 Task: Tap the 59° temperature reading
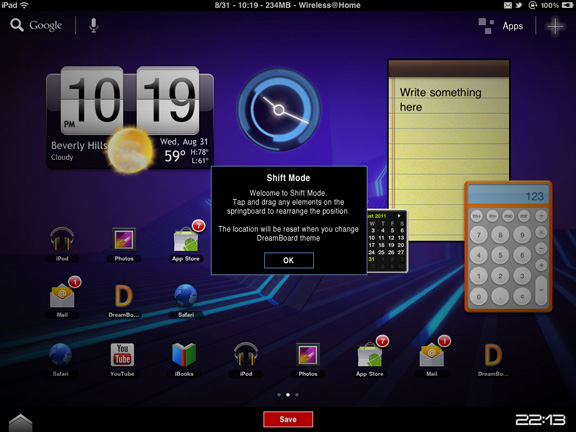click(x=174, y=156)
